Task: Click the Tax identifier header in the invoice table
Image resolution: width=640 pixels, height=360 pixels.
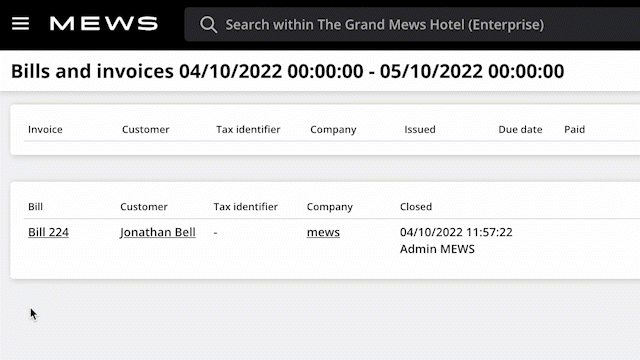Action: point(248,129)
